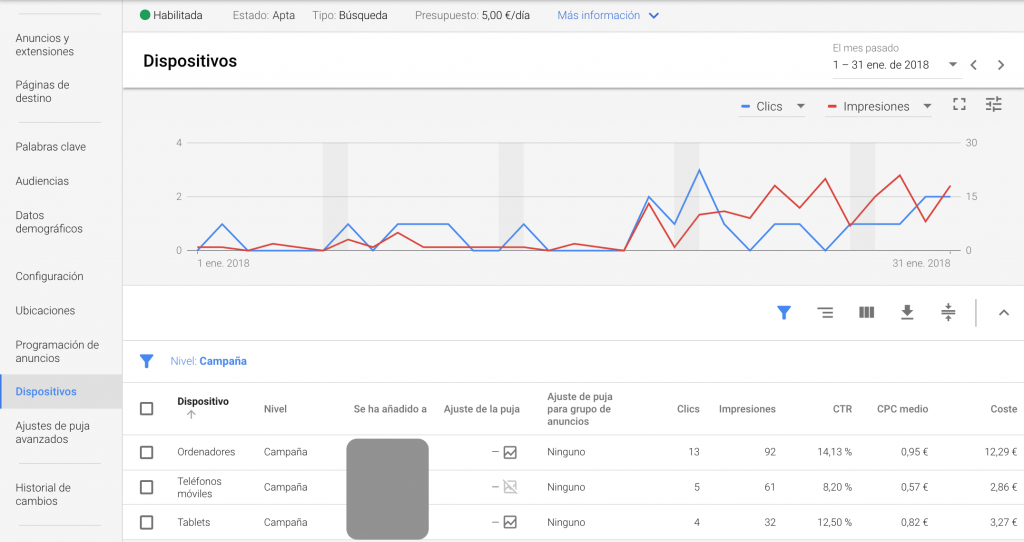Click the red Impresiones legend color marker
This screenshot has height=542, width=1024.
tap(832, 106)
